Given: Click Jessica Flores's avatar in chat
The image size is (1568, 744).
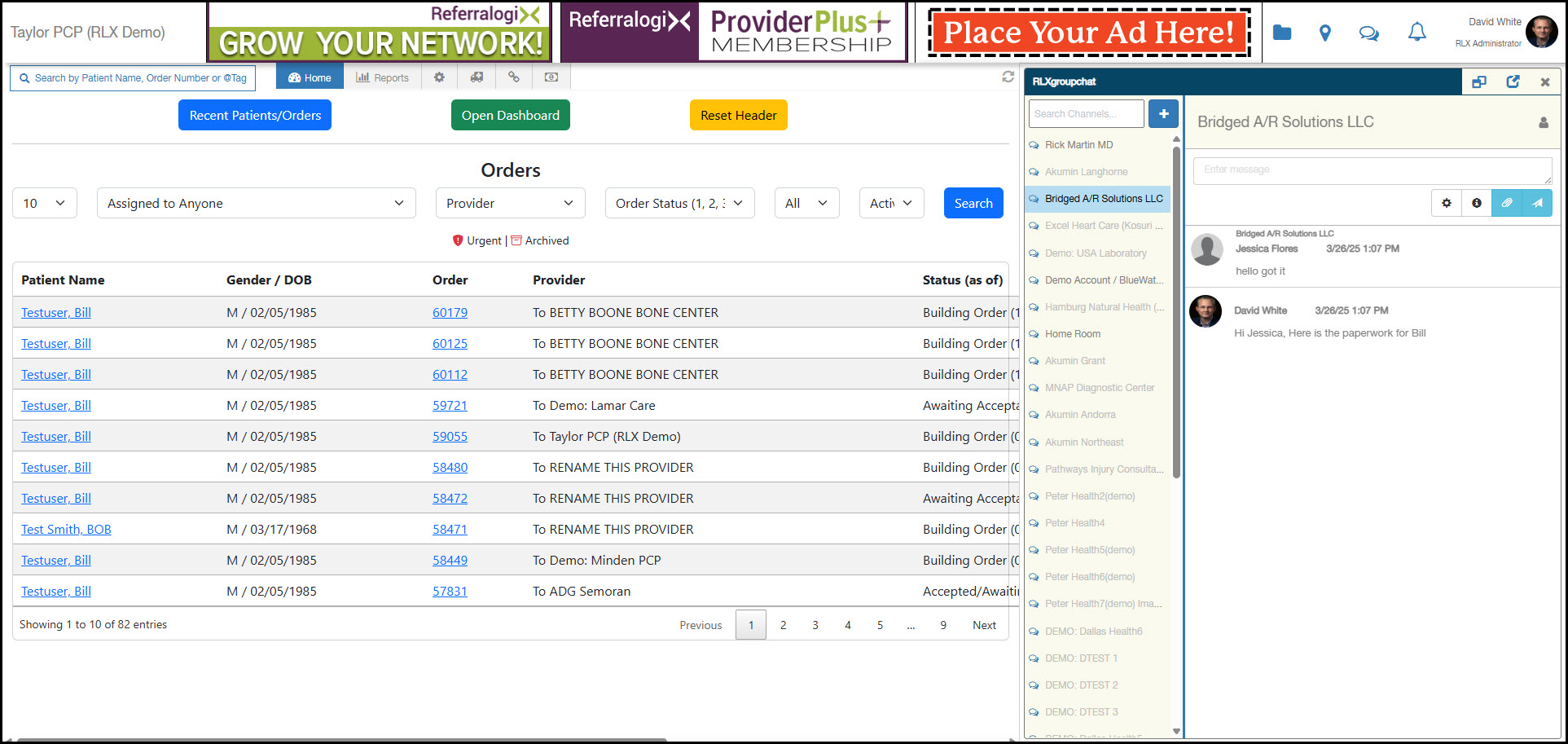Looking at the screenshot, I should point(1207,249).
